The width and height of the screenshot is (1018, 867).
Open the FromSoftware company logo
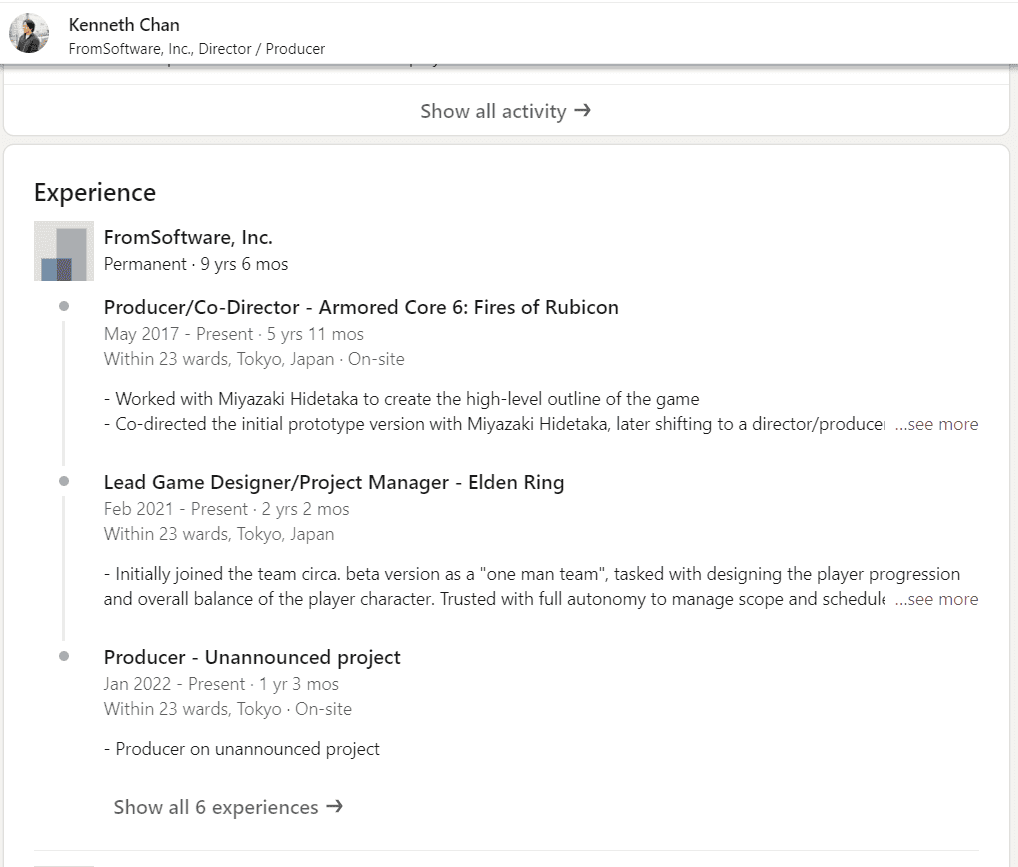click(64, 250)
